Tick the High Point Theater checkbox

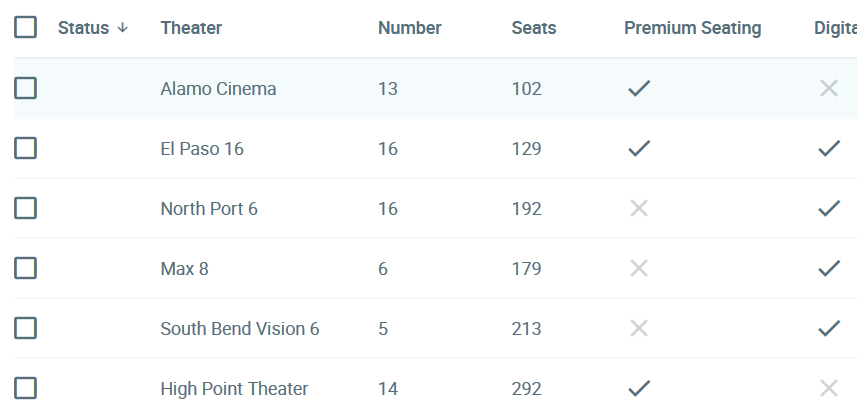pyautogui.click(x=26, y=389)
